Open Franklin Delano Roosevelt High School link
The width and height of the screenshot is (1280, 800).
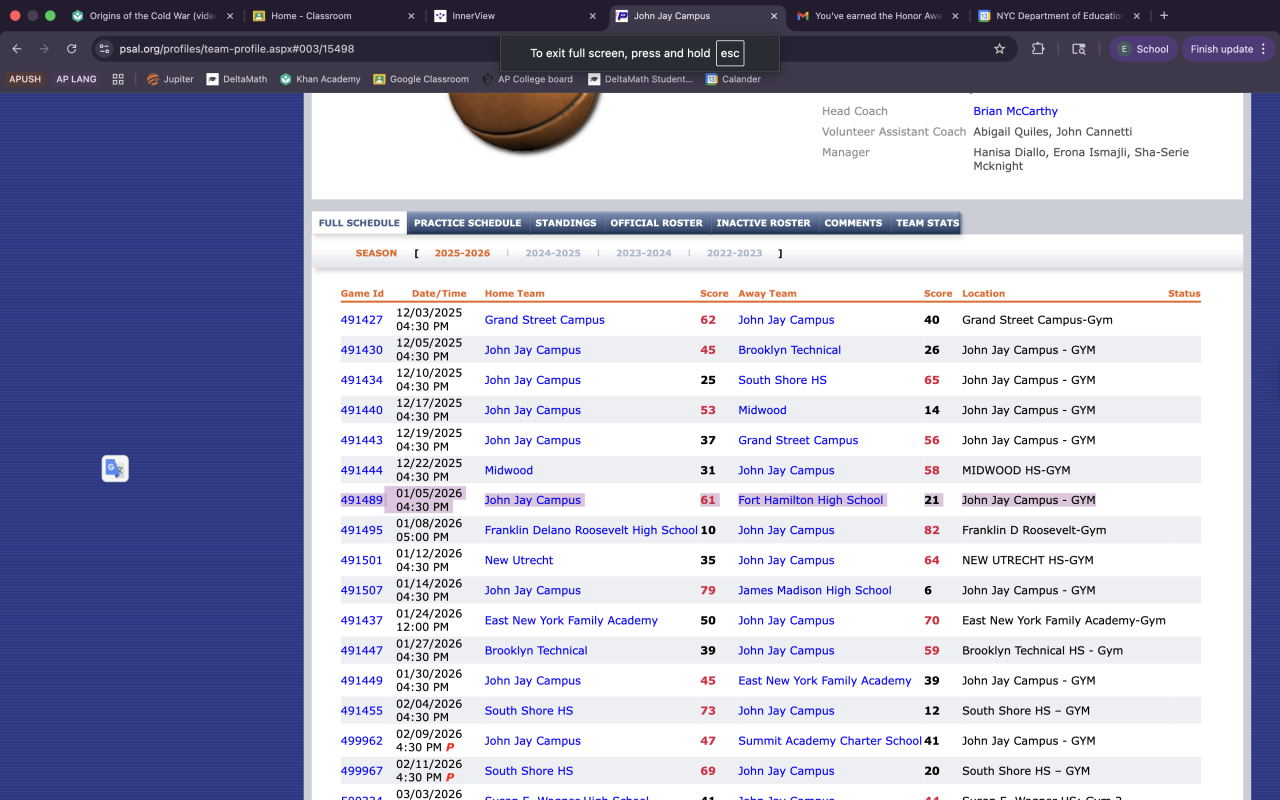[591, 530]
